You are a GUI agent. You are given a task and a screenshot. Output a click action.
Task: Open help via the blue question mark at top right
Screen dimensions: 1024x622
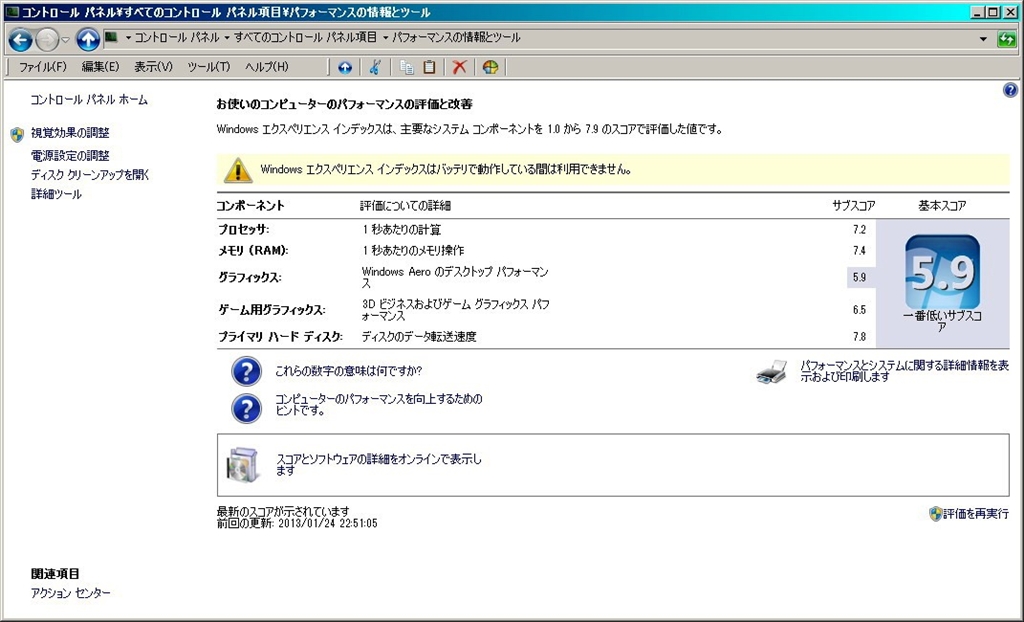click(1010, 90)
